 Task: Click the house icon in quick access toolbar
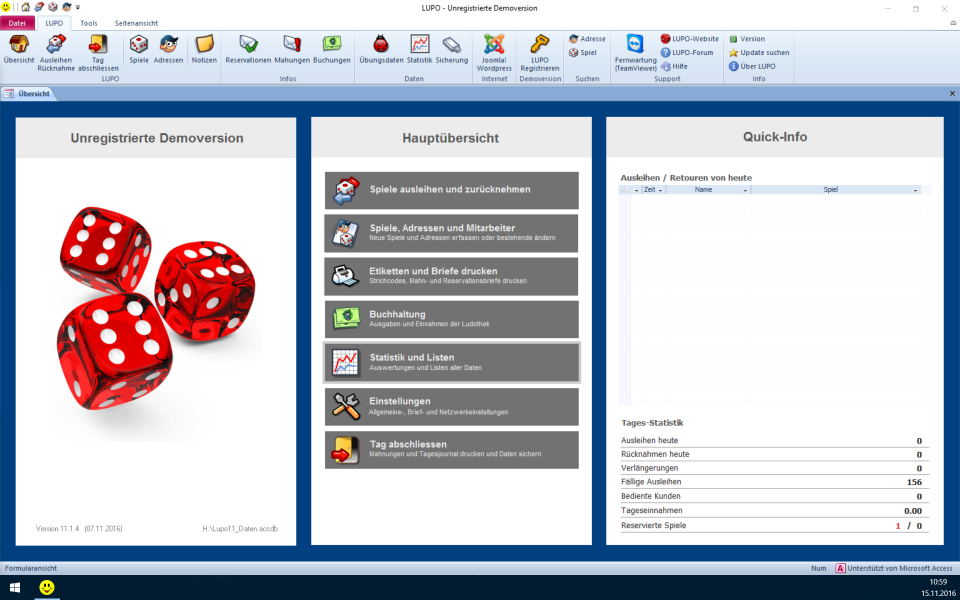coord(26,7)
